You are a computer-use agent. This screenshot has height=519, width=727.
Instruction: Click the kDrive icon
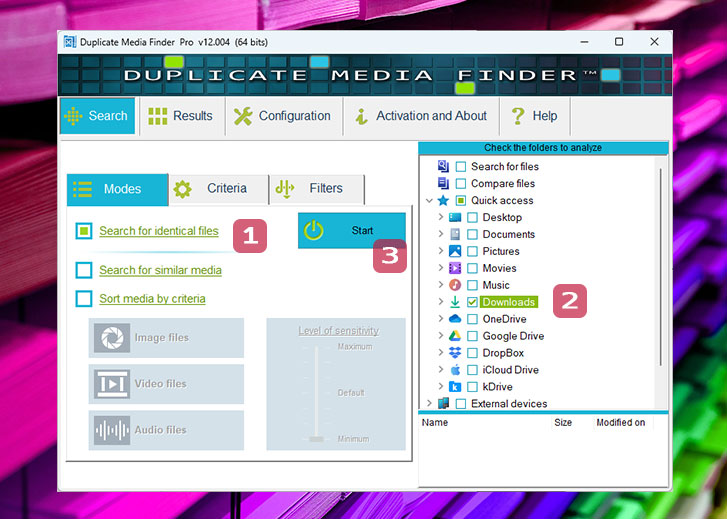(x=455, y=386)
